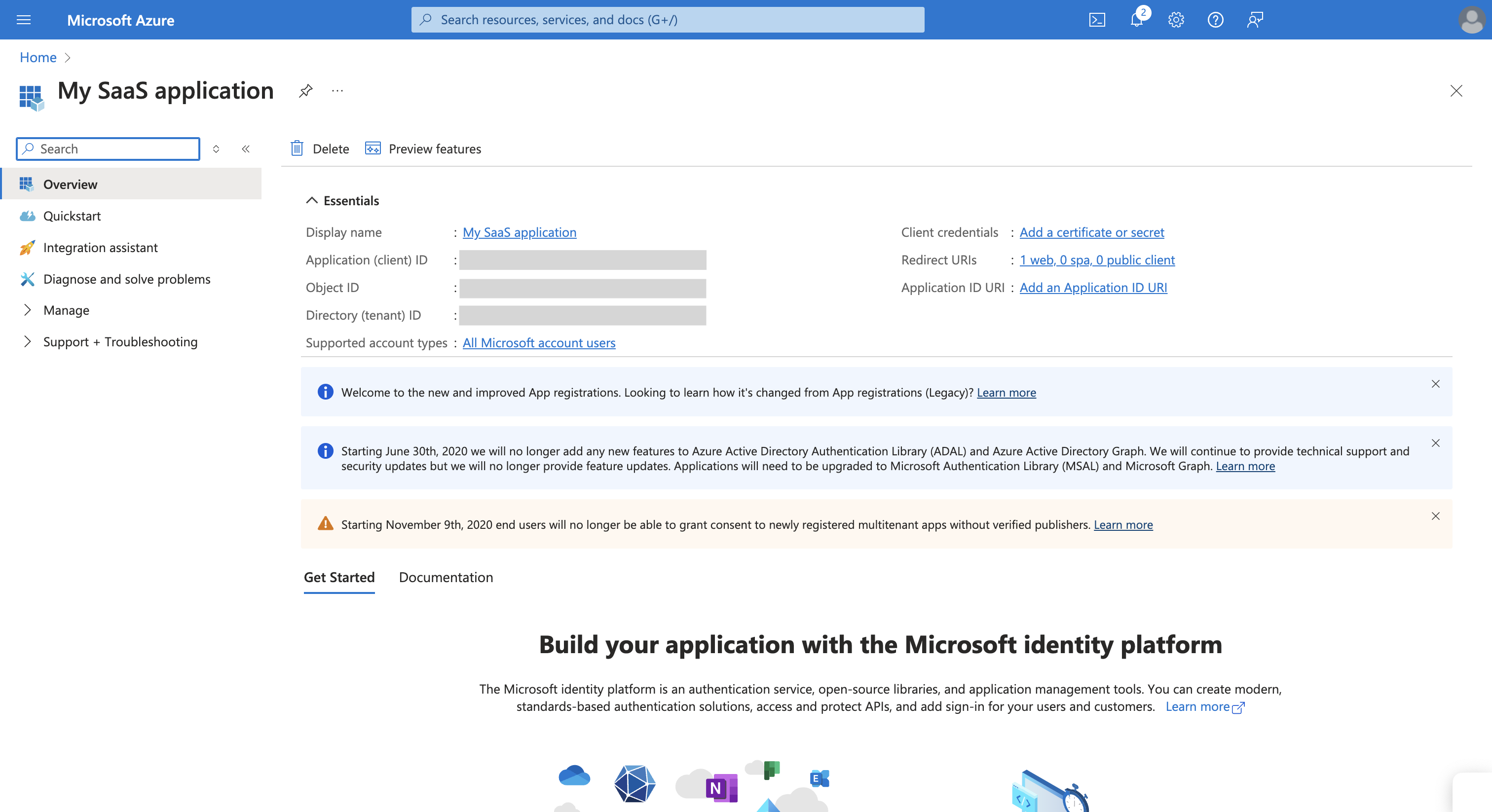
Task: Open portal settings gear
Action: [1175, 19]
